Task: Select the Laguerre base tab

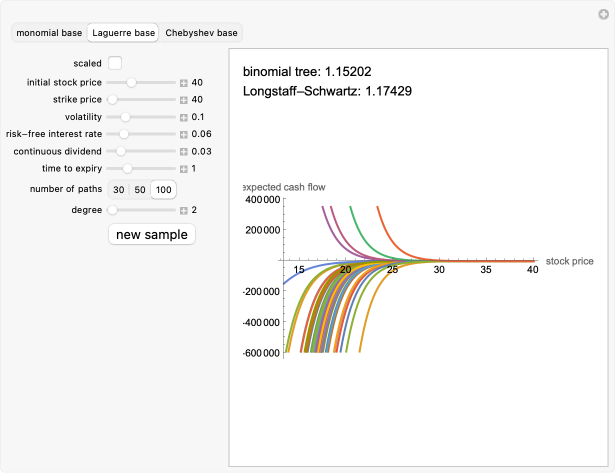Action: (x=123, y=33)
